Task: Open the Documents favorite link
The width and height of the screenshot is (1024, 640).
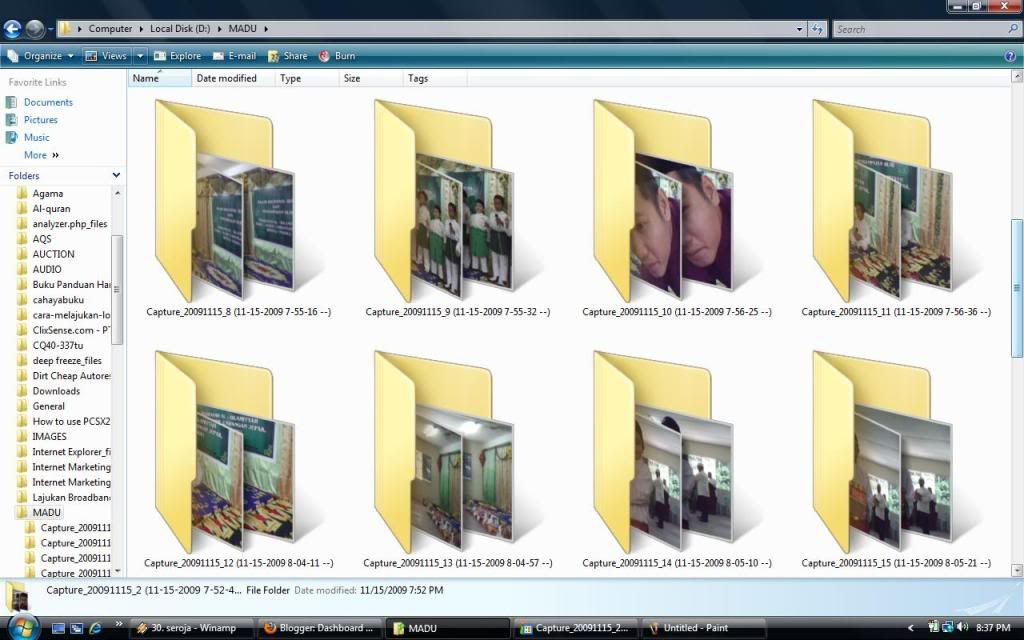Action: click(x=48, y=103)
